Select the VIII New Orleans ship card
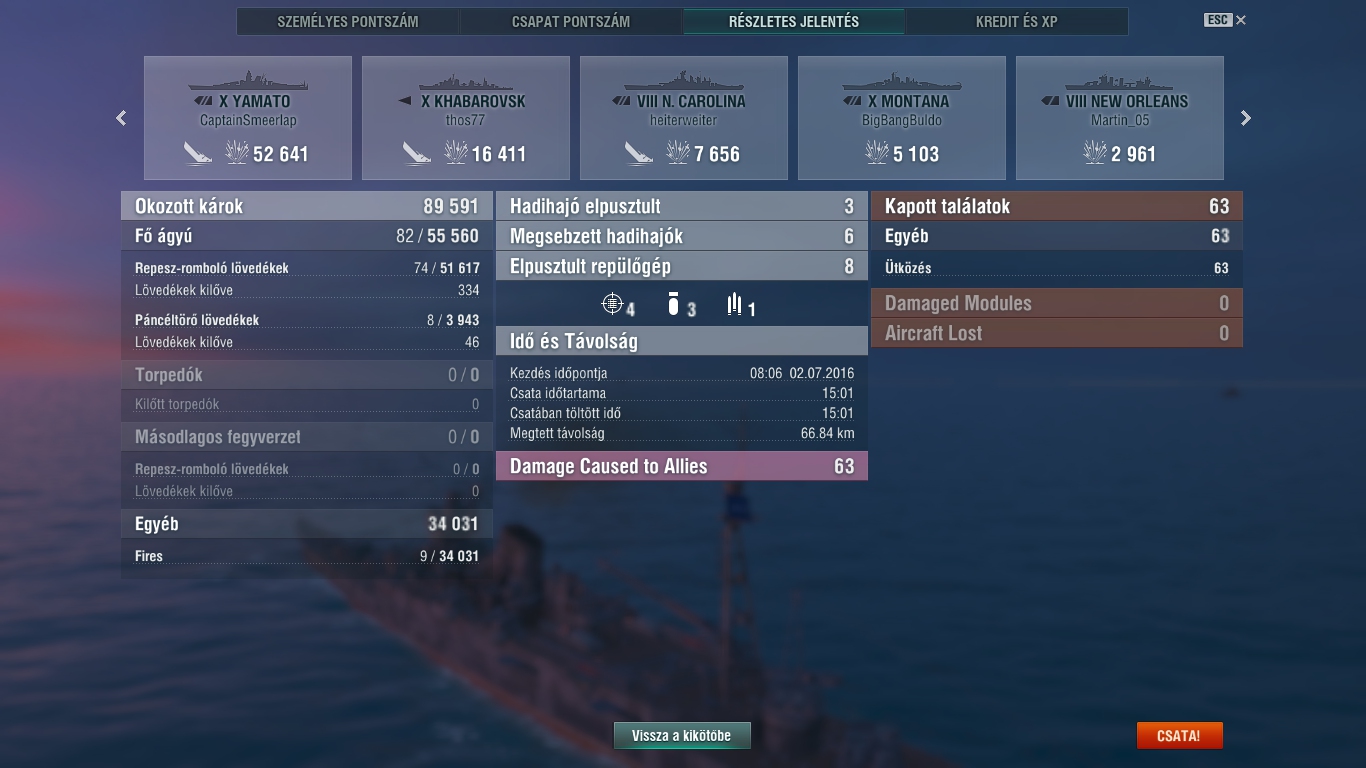Viewport: 1366px width, 768px height. pos(1120,118)
